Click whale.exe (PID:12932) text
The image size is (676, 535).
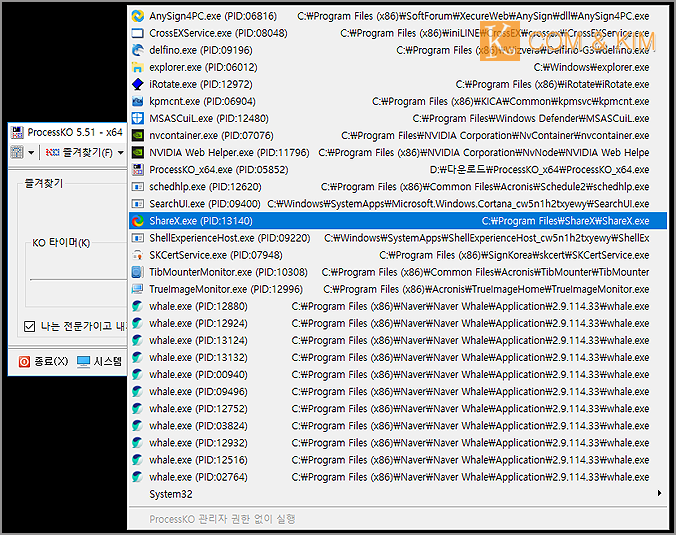click(x=198, y=443)
